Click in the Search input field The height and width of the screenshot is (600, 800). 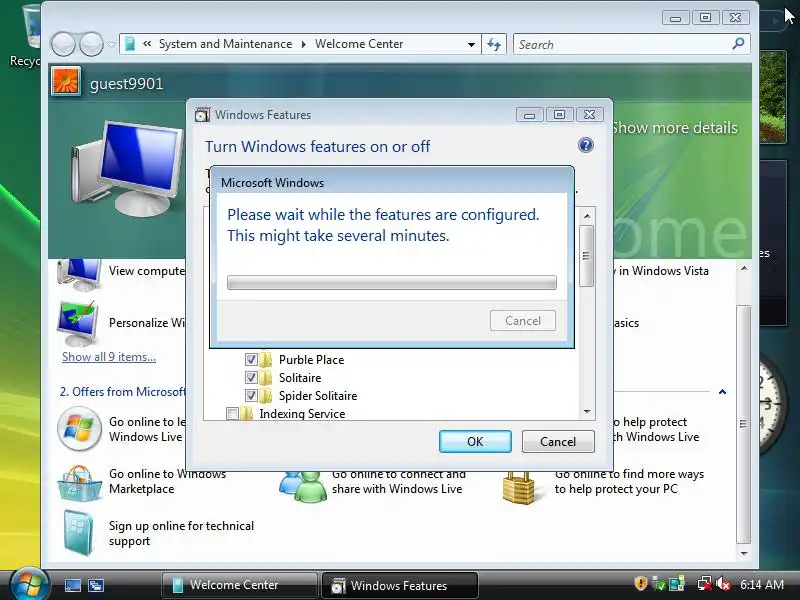coord(622,44)
